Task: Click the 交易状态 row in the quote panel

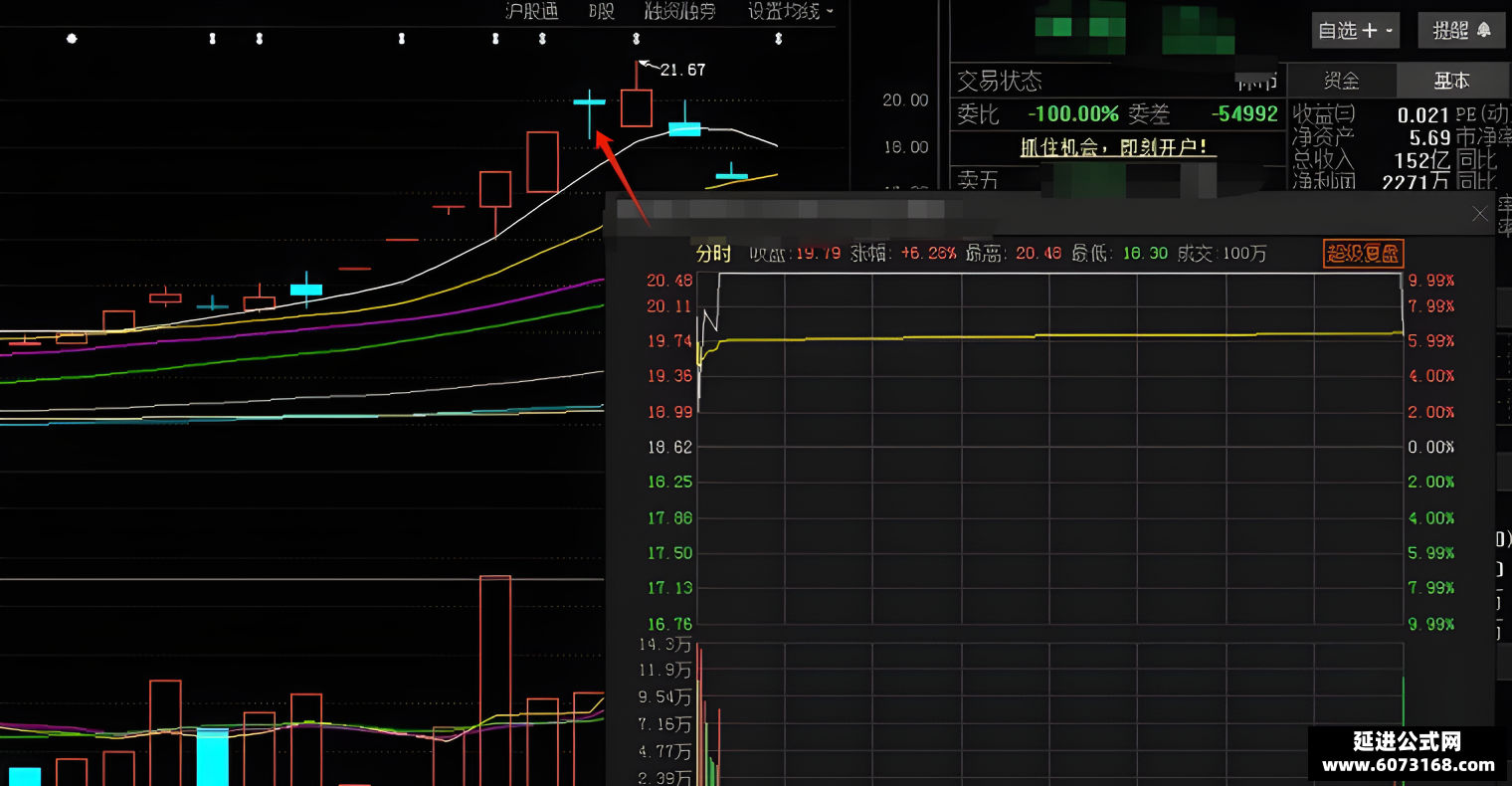Action: coord(1117,81)
